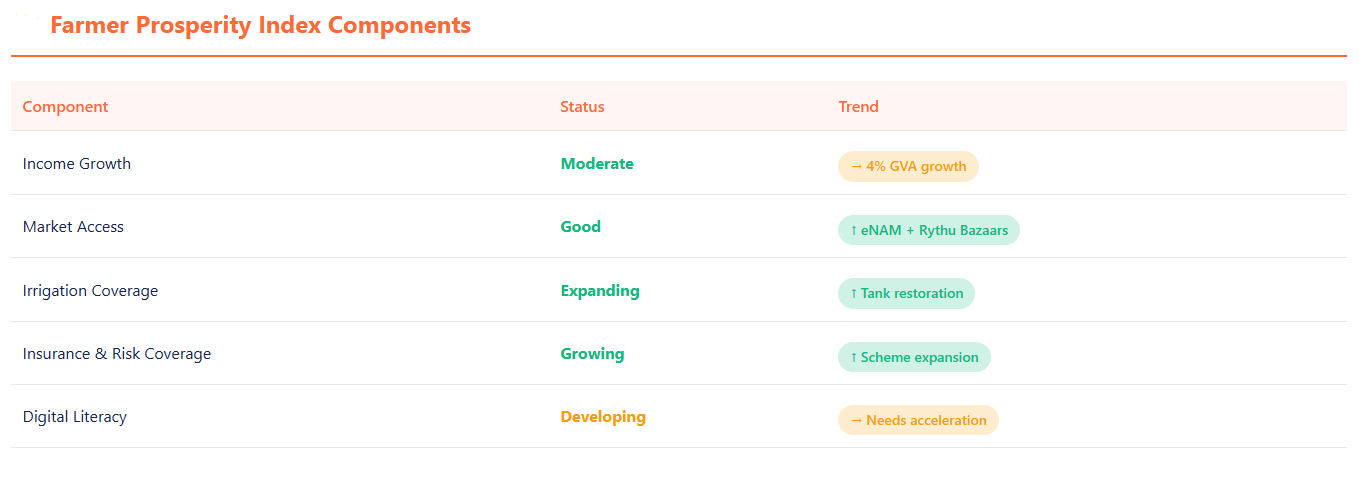This screenshot has height=478, width=1359.
Task: Click the Component column header
Action: tap(65, 107)
